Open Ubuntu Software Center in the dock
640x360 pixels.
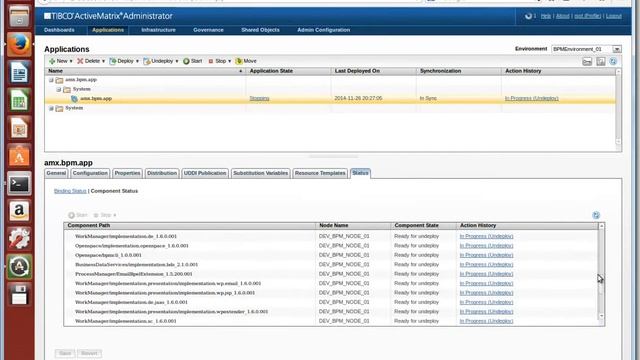pyautogui.click(x=19, y=156)
